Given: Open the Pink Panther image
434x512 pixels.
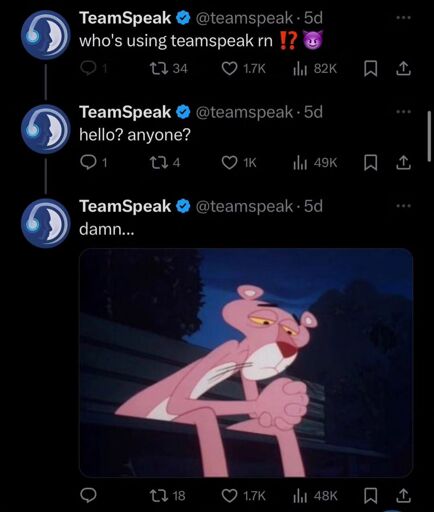Looking at the screenshot, I should pyautogui.click(x=246, y=363).
